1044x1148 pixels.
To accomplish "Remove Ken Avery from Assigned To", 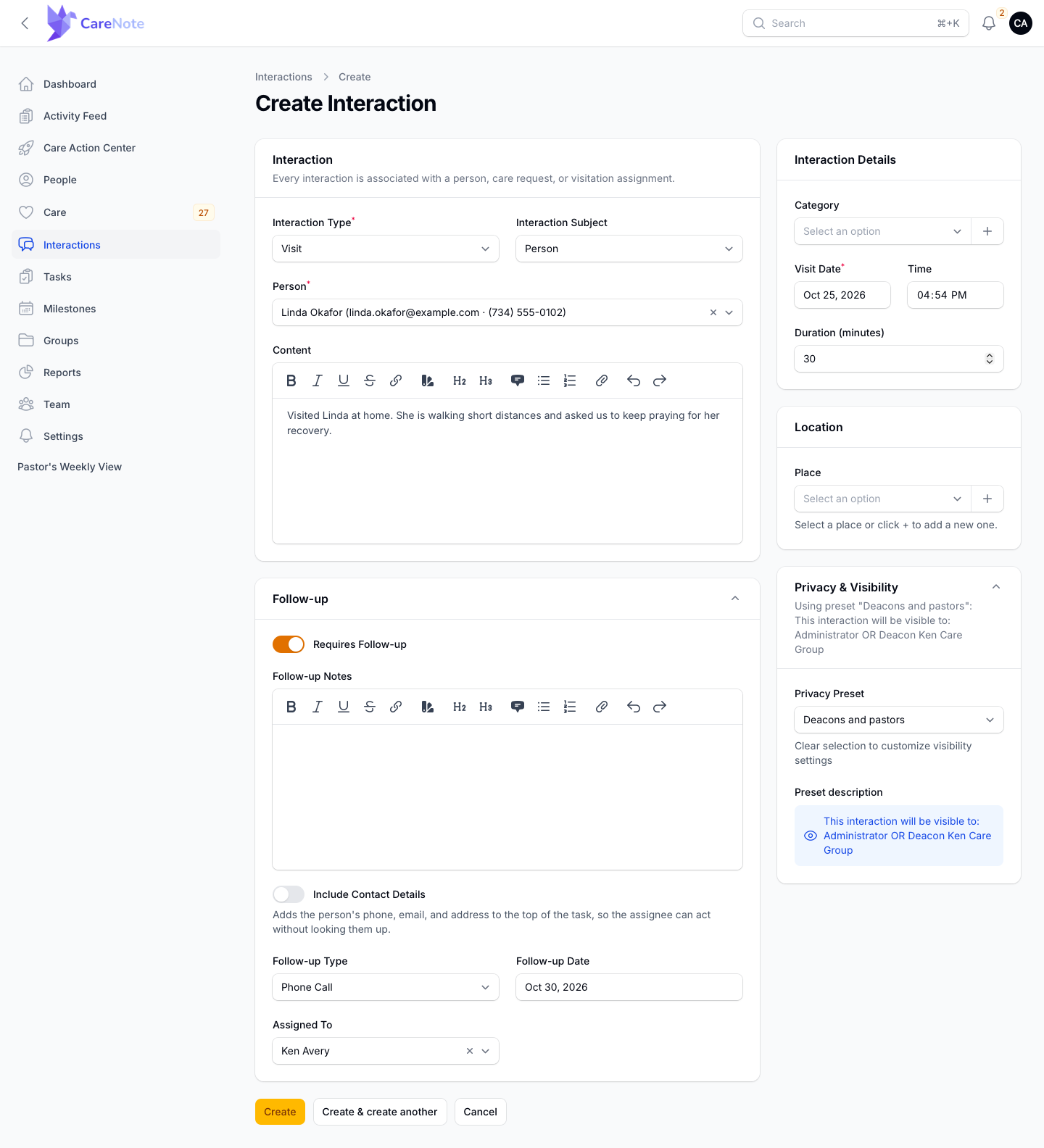I will (470, 1051).
